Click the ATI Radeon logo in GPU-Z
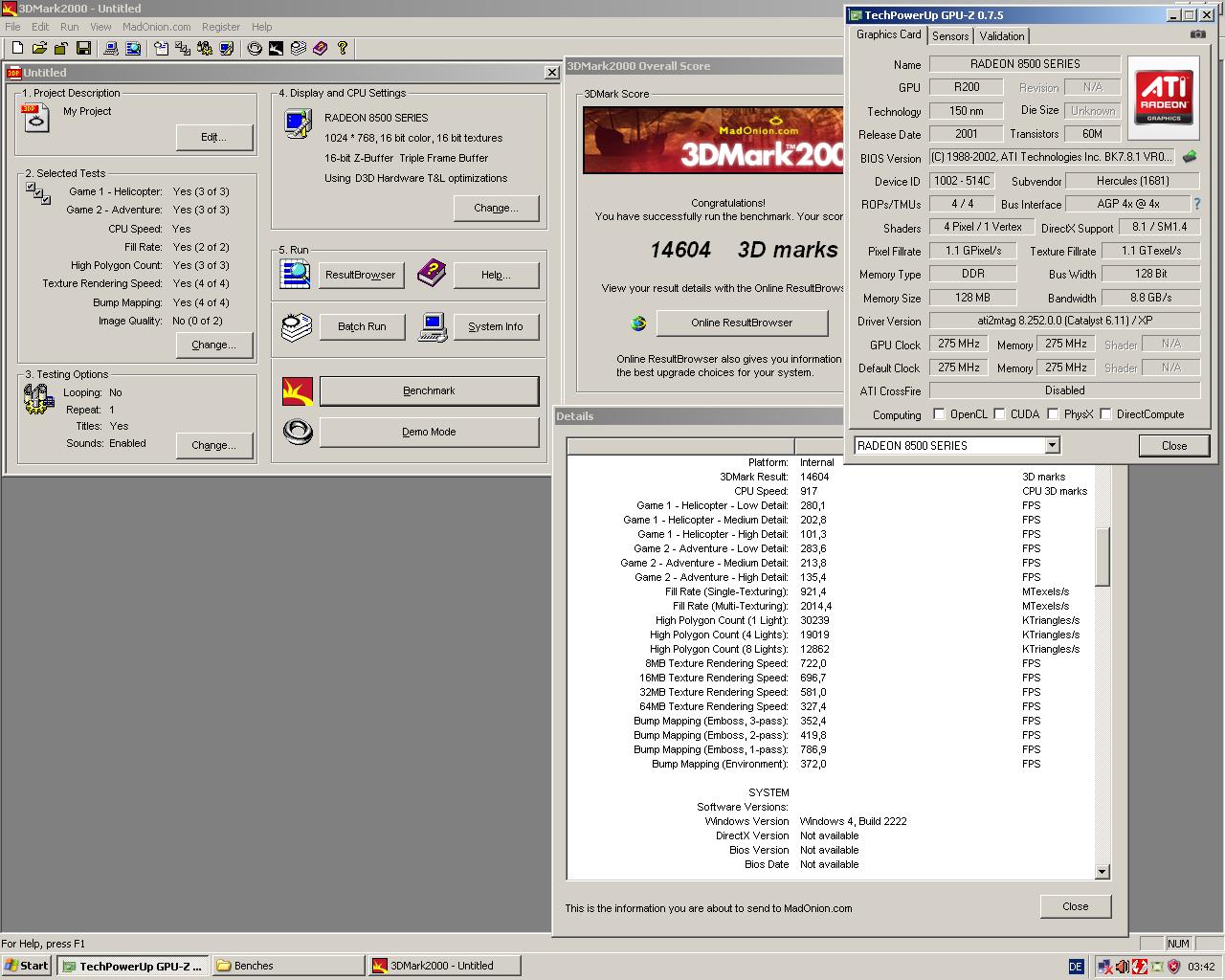1225x980 pixels. click(x=1164, y=97)
